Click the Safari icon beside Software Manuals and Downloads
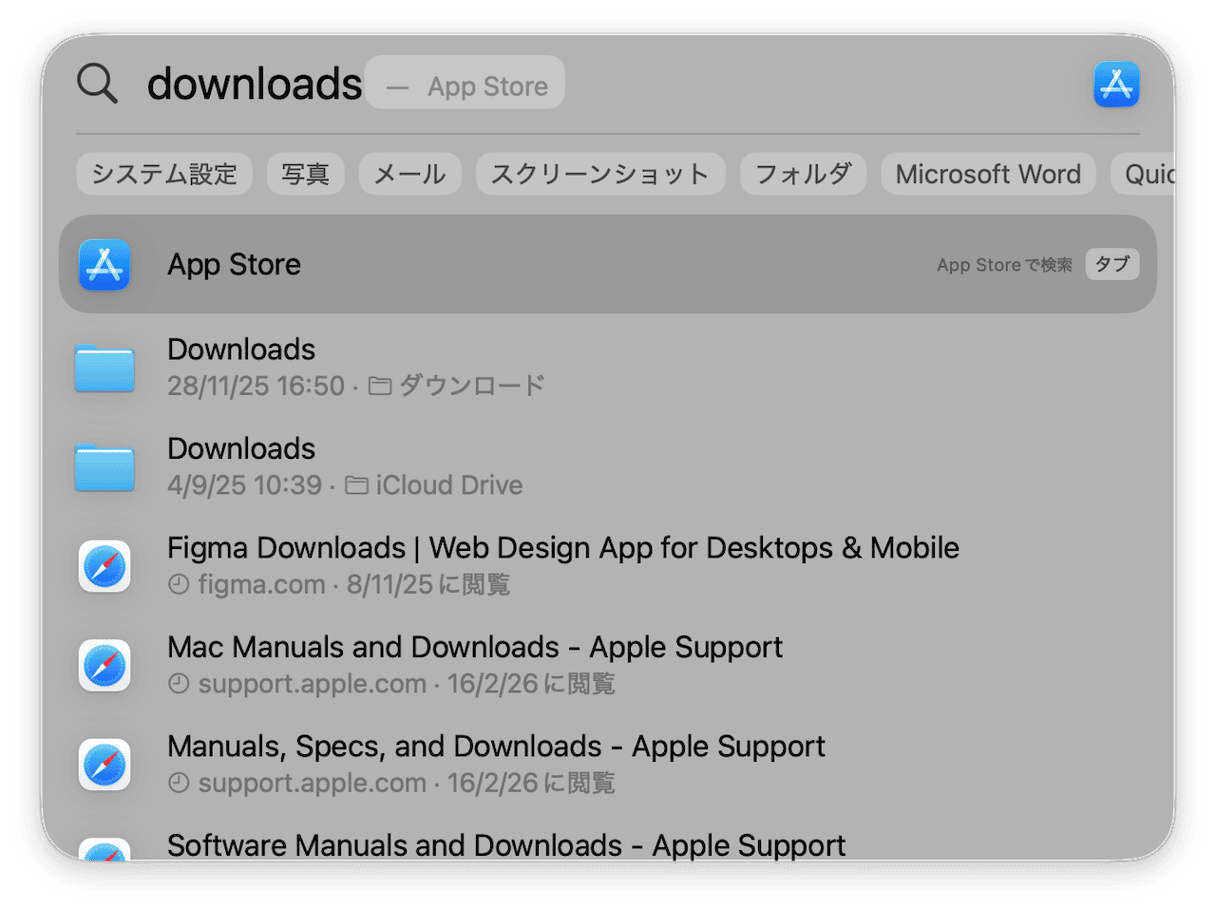 pyautogui.click(x=105, y=850)
